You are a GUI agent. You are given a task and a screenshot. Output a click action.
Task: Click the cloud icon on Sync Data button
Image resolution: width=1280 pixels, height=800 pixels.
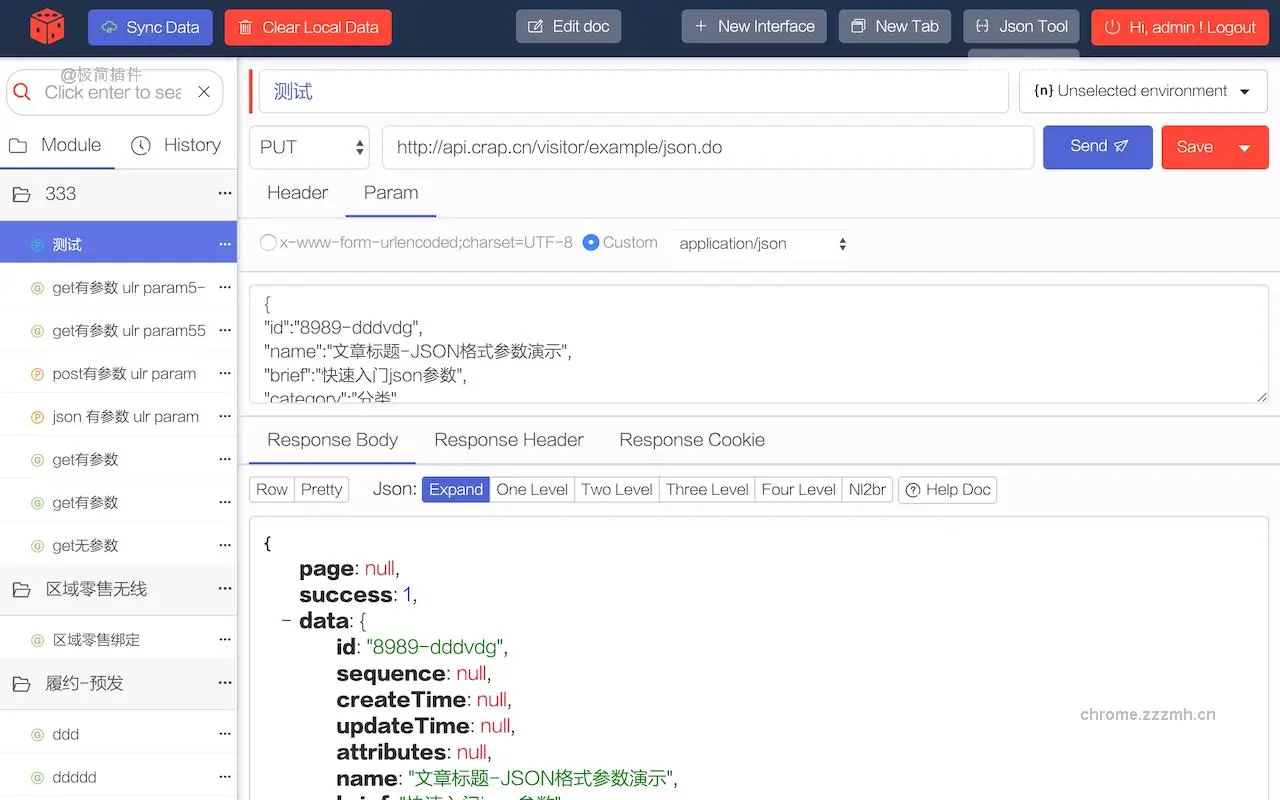point(107,27)
